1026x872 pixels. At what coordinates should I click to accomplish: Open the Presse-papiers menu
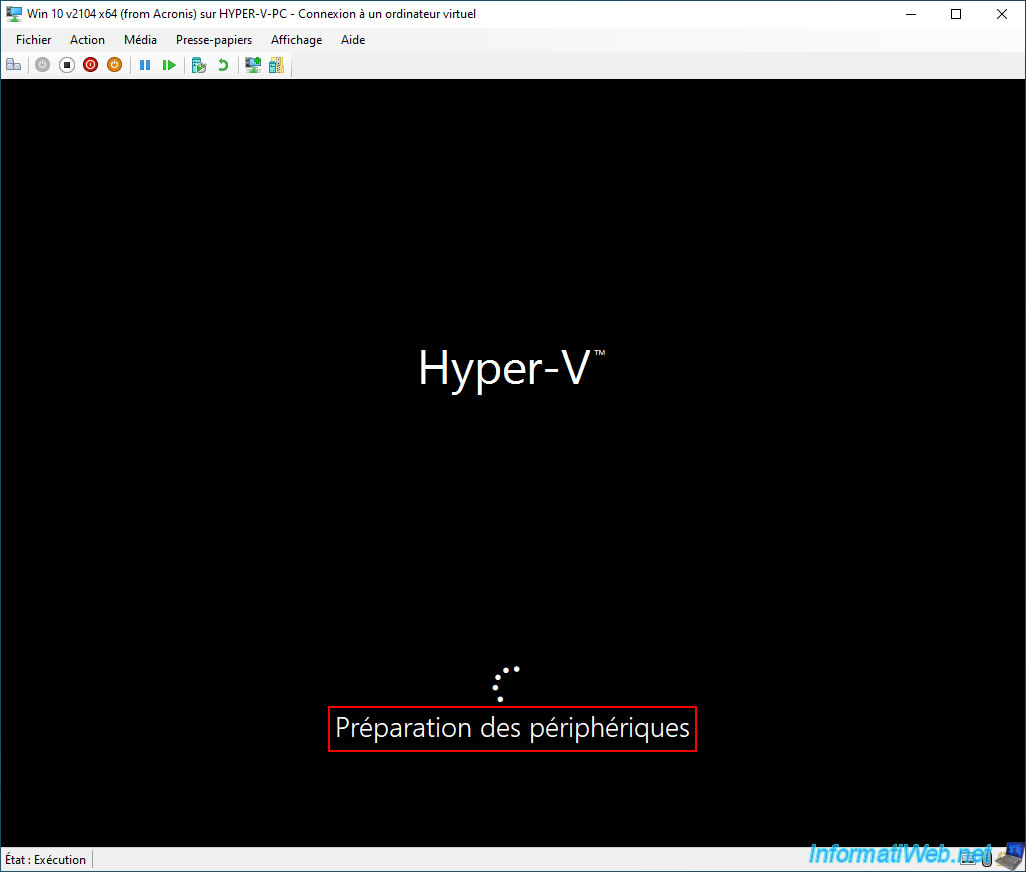214,40
